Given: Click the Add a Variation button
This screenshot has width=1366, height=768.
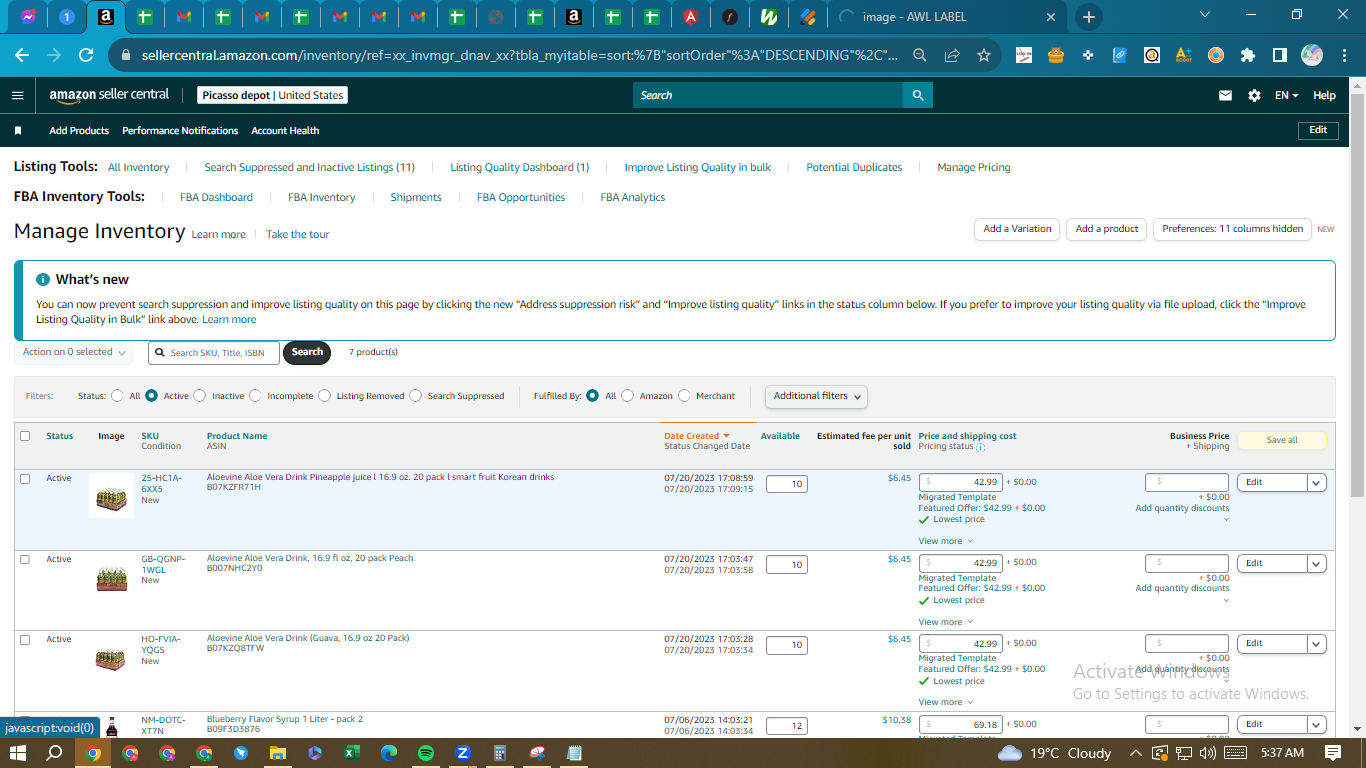Looking at the screenshot, I should (1017, 229).
